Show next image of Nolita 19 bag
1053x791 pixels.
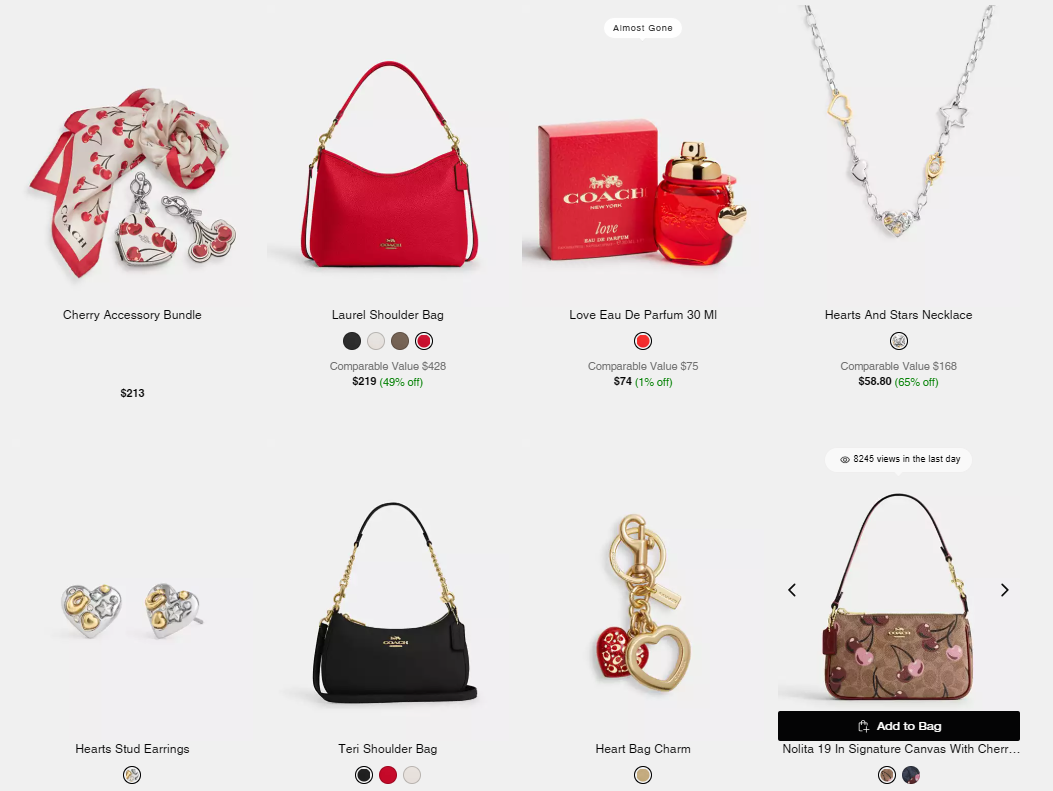(1005, 590)
